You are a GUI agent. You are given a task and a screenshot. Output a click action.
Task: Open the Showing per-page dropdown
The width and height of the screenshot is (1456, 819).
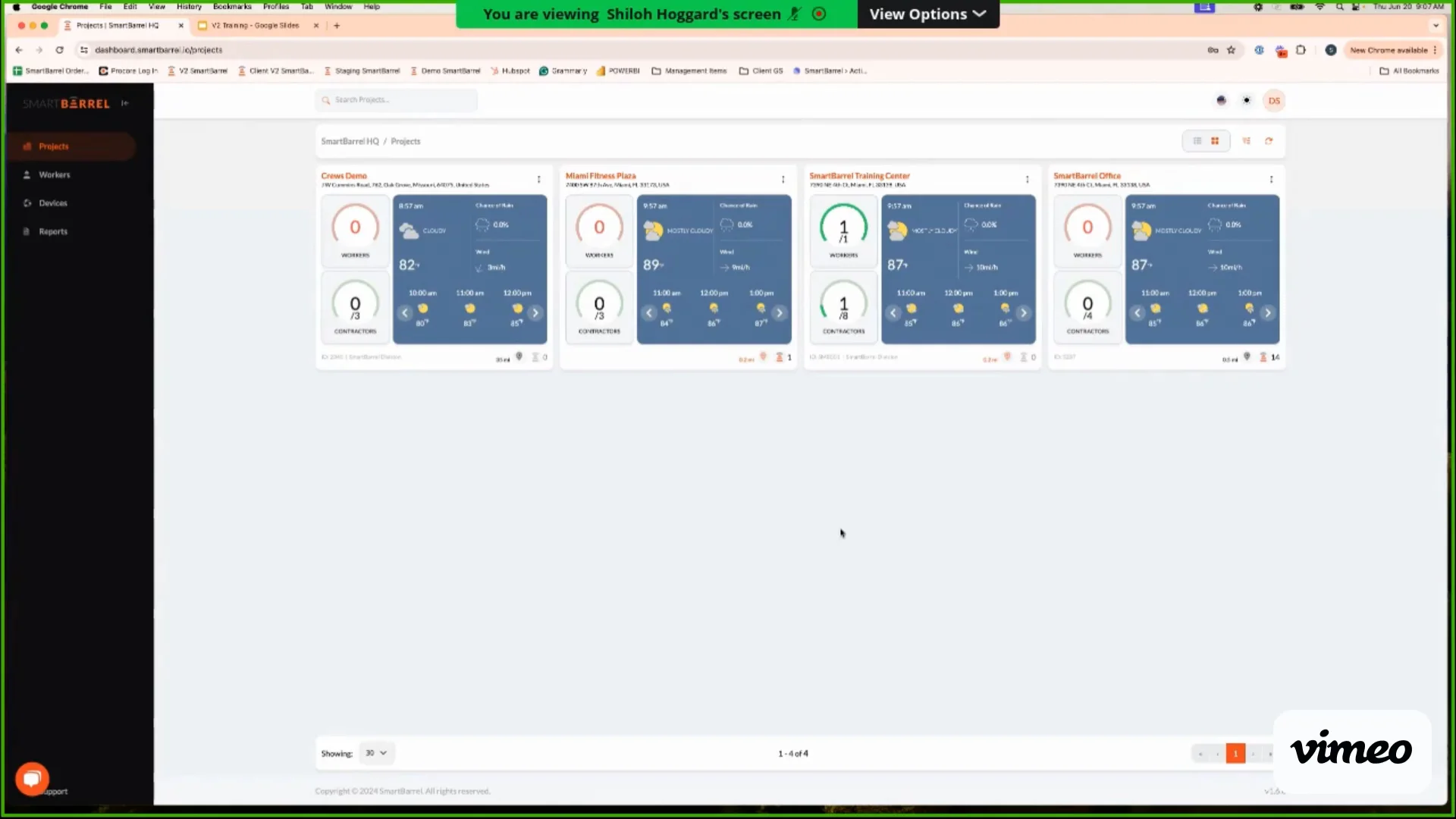[377, 753]
